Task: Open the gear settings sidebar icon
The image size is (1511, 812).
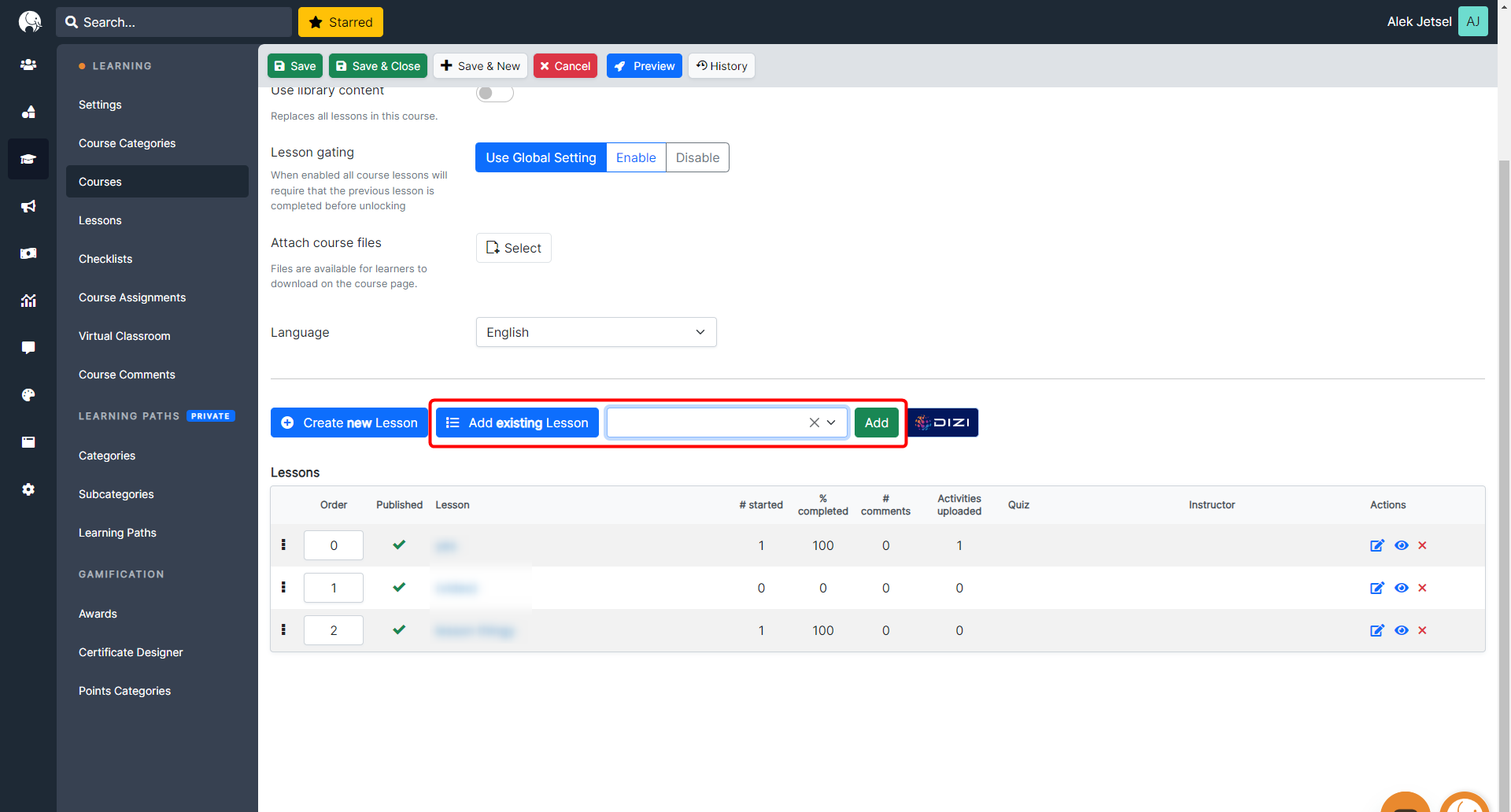Action: [28, 489]
